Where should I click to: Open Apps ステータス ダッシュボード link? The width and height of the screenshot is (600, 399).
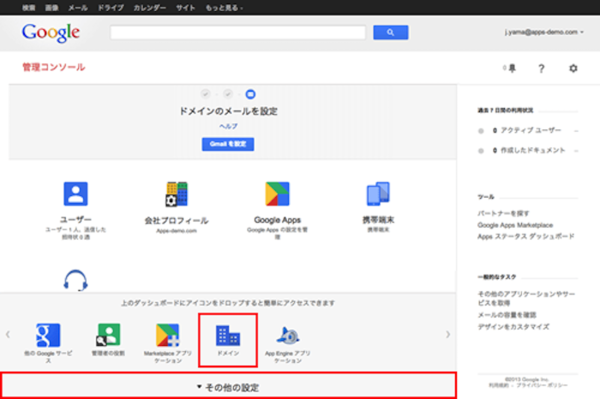(526, 236)
